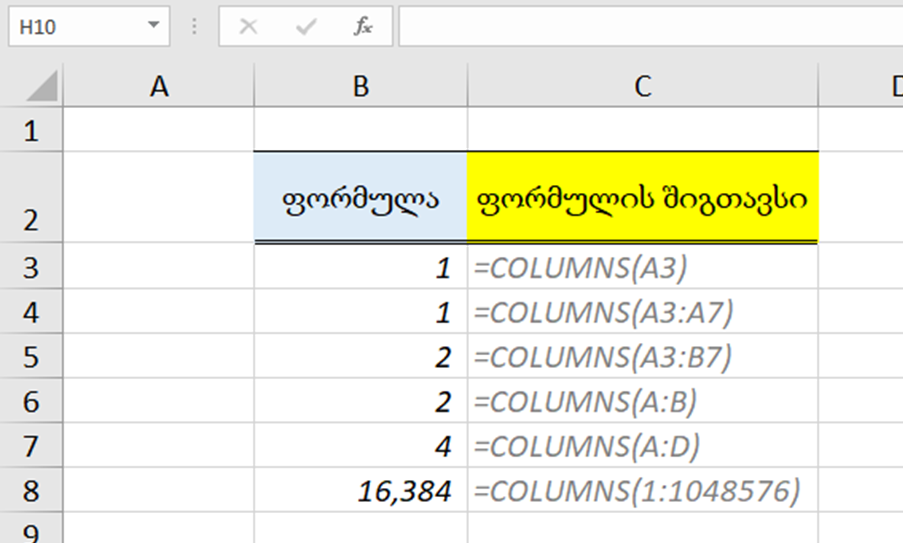Image resolution: width=903 pixels, height=543 pixels.
Task: Click the blue header cell 'ფორმულა'
Action: coord(361,198)
